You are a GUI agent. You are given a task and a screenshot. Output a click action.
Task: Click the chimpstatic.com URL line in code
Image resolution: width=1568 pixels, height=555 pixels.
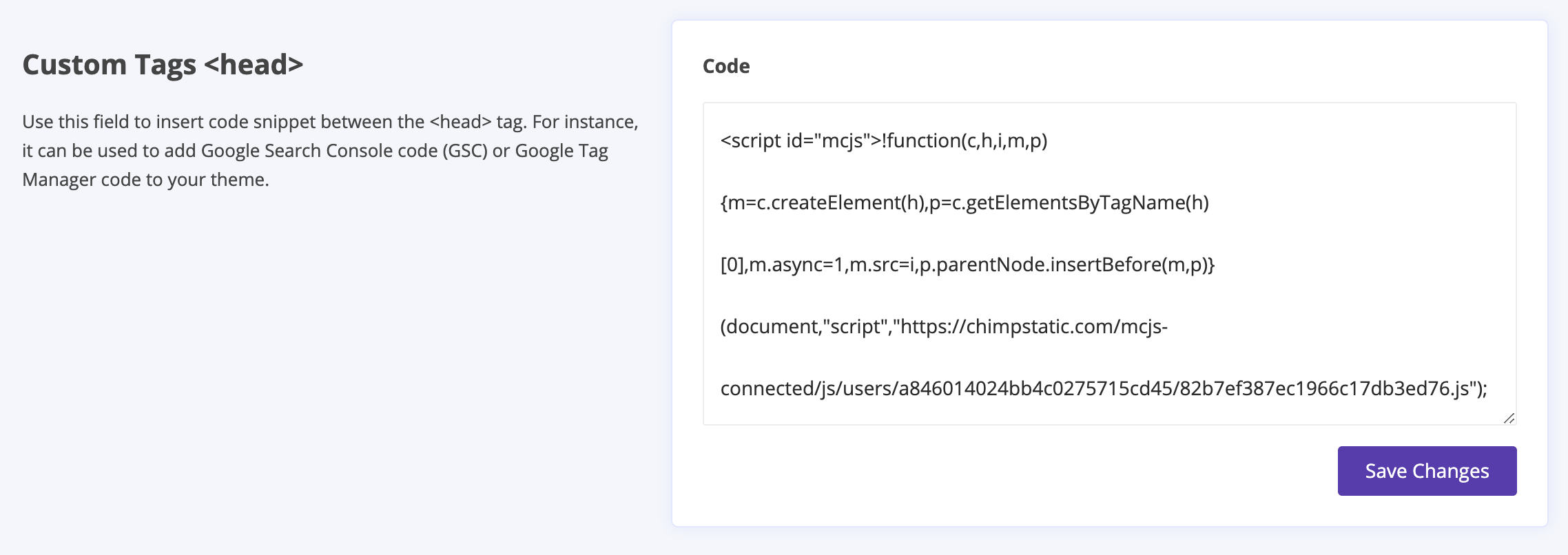[x=944, y=326]
